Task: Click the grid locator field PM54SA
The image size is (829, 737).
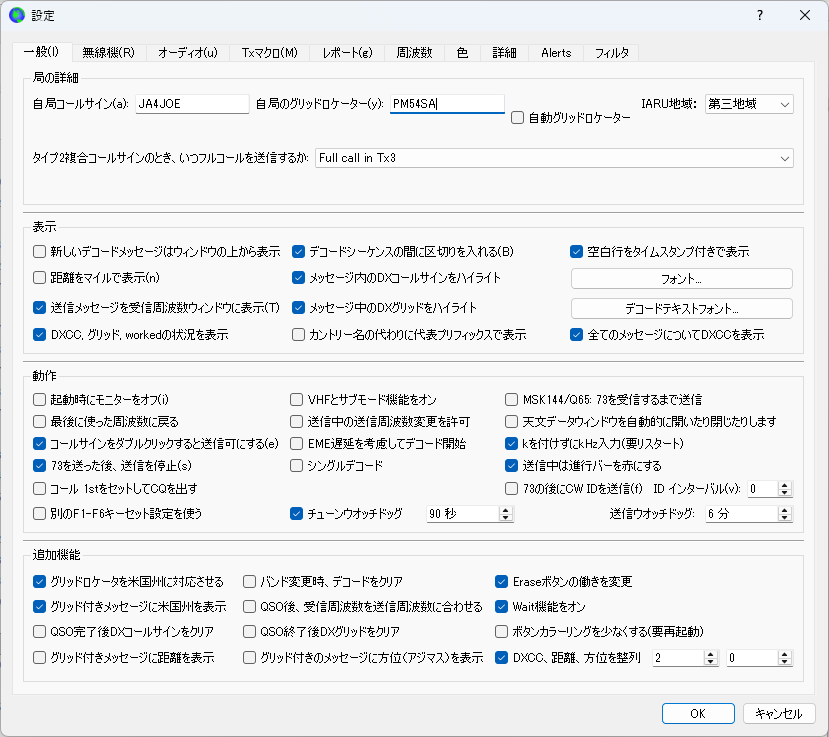Action: (447, 104)
